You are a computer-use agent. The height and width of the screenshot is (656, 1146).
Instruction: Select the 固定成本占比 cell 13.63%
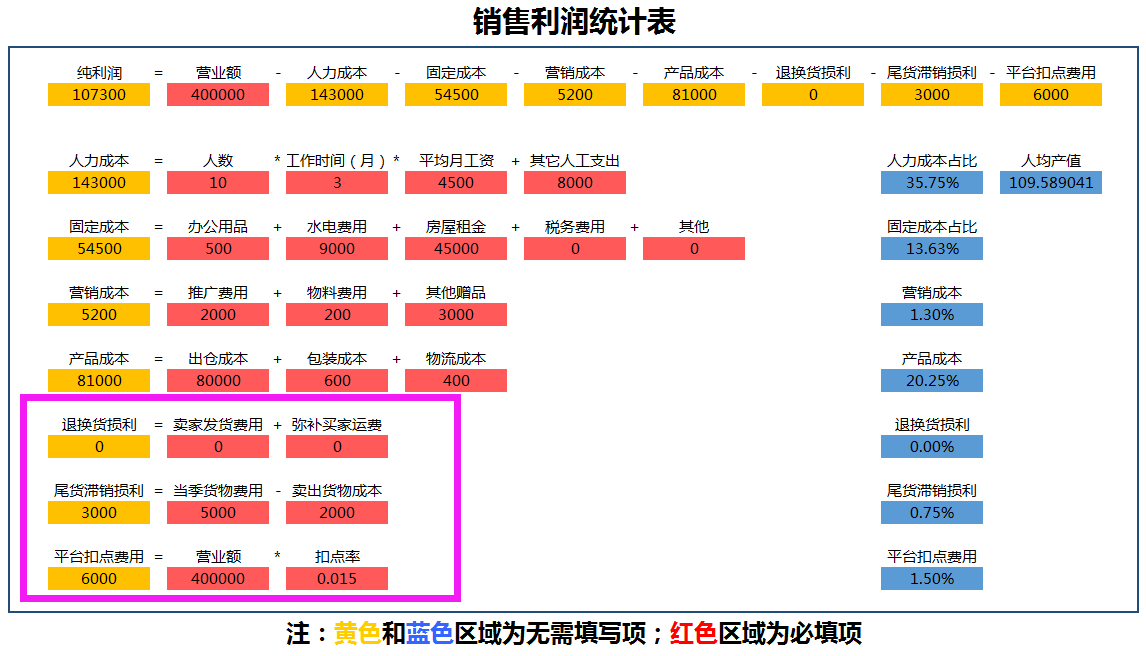(x=932, y=248)
